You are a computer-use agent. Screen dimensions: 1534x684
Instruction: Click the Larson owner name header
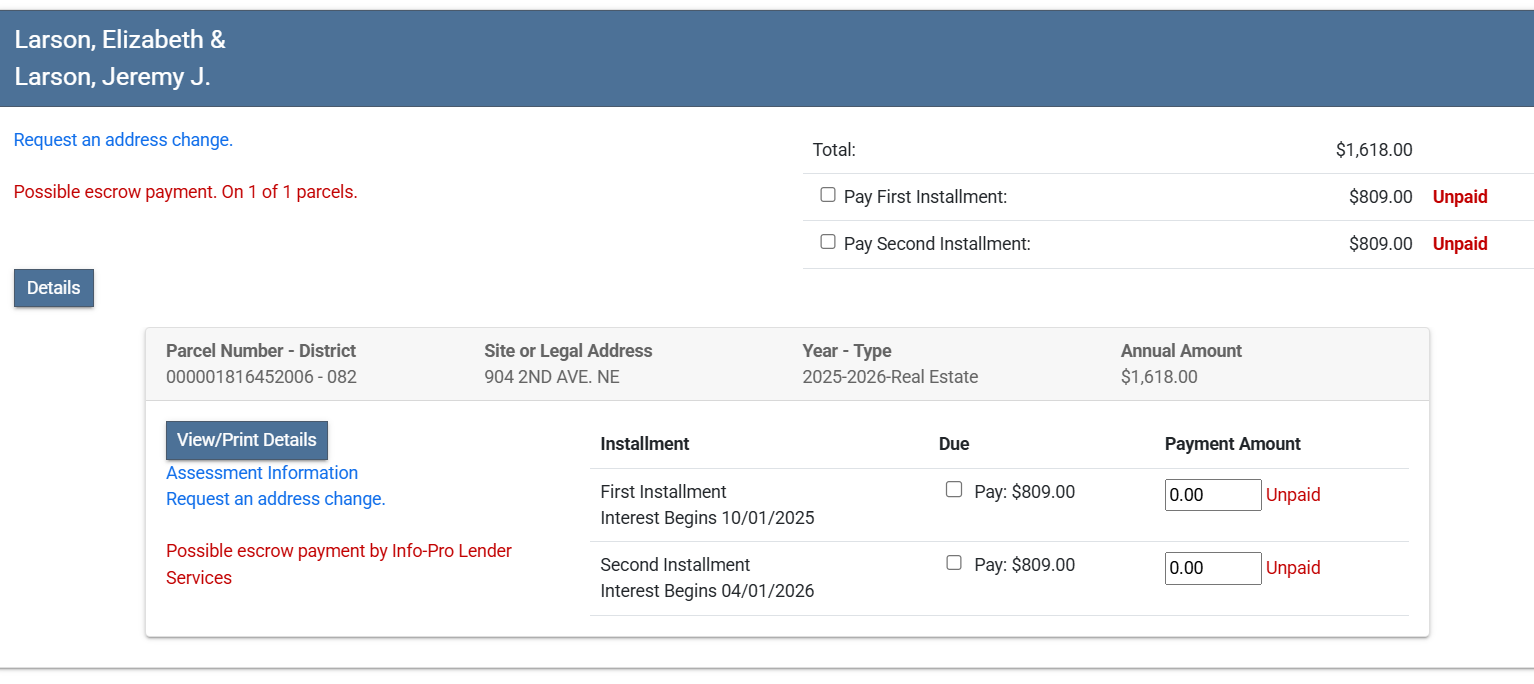click(120, 58)
